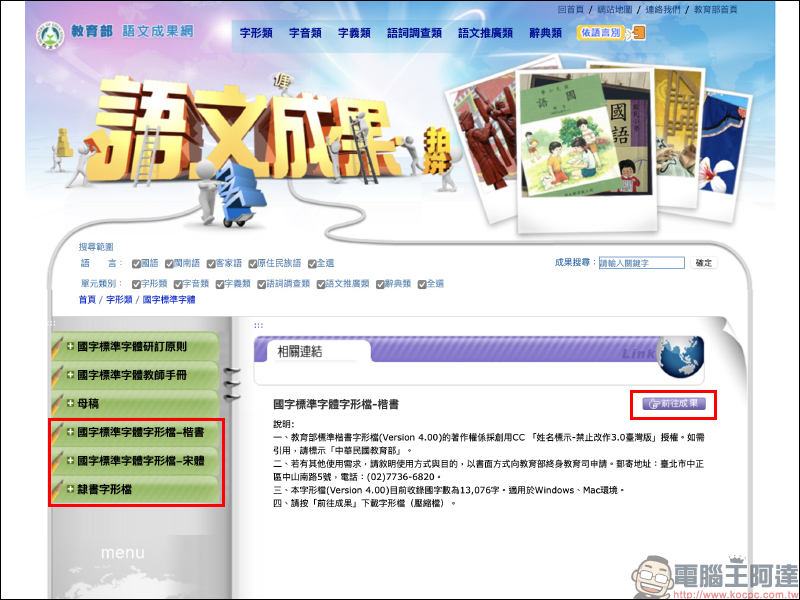Expand plus icon beside 國字標準字體字形檔–宋體

(x=70, y=461)
